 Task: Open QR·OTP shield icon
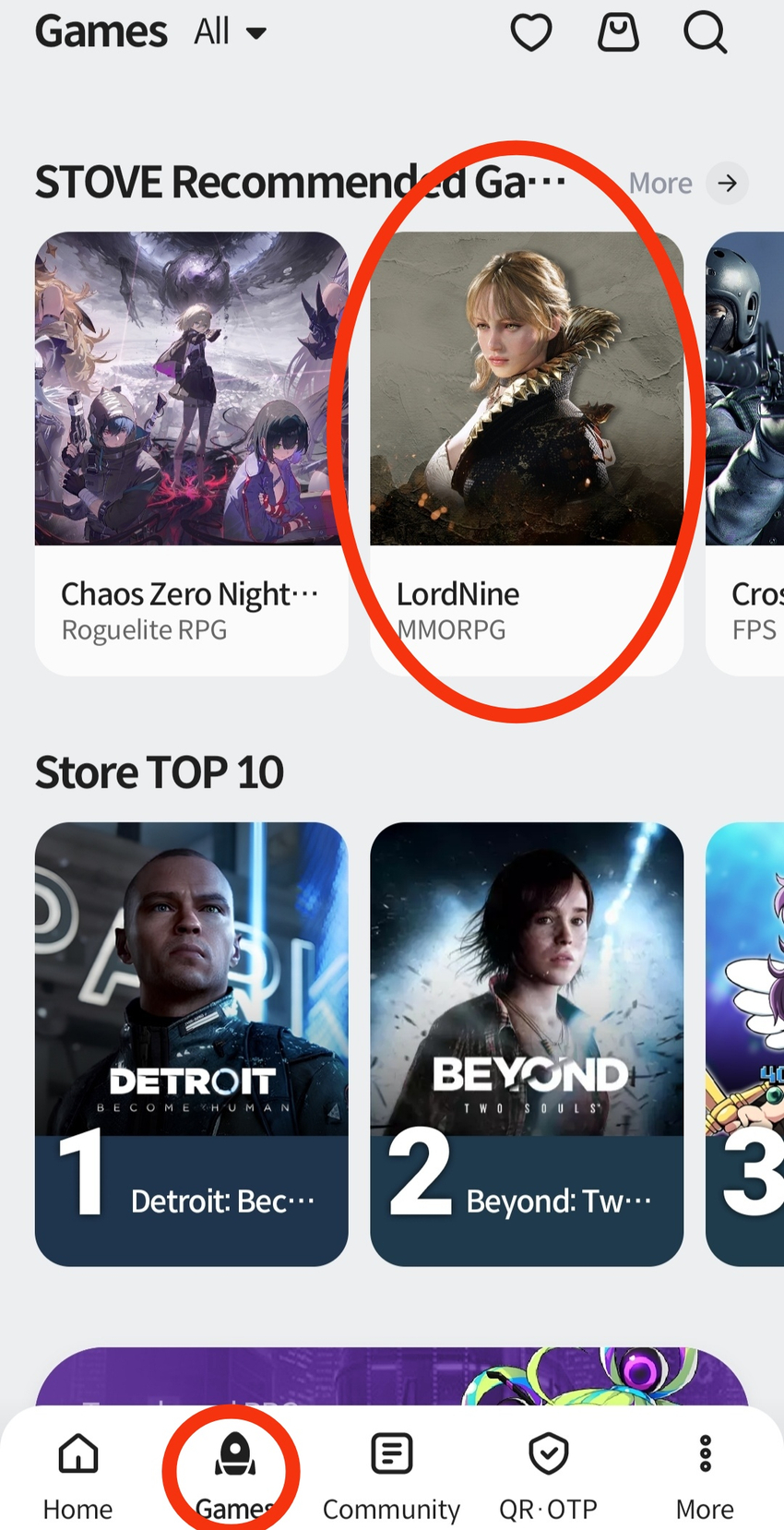[x=549, y=1453]
